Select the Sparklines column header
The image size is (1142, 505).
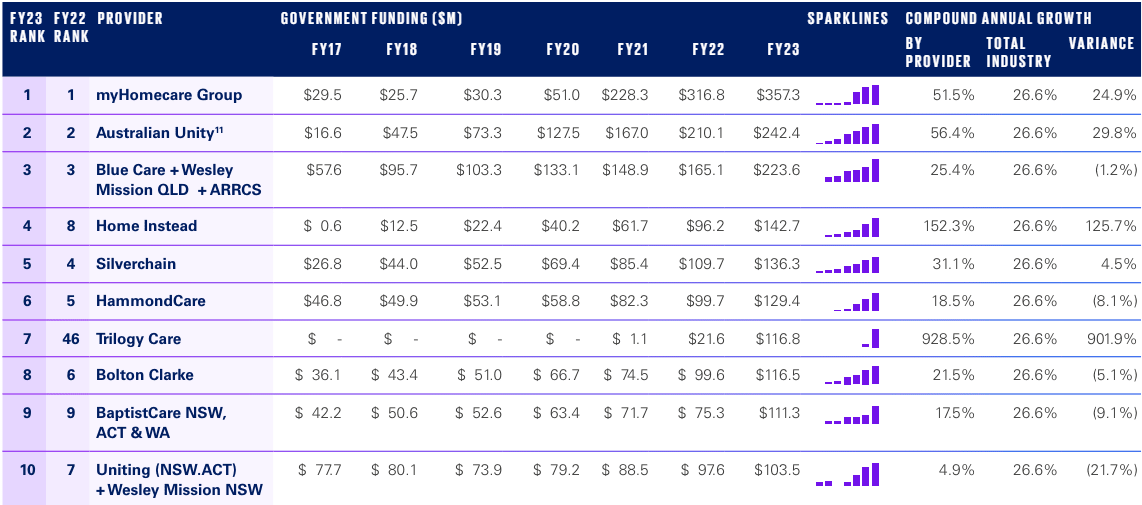pyautogui.click(x=847, y=18)
